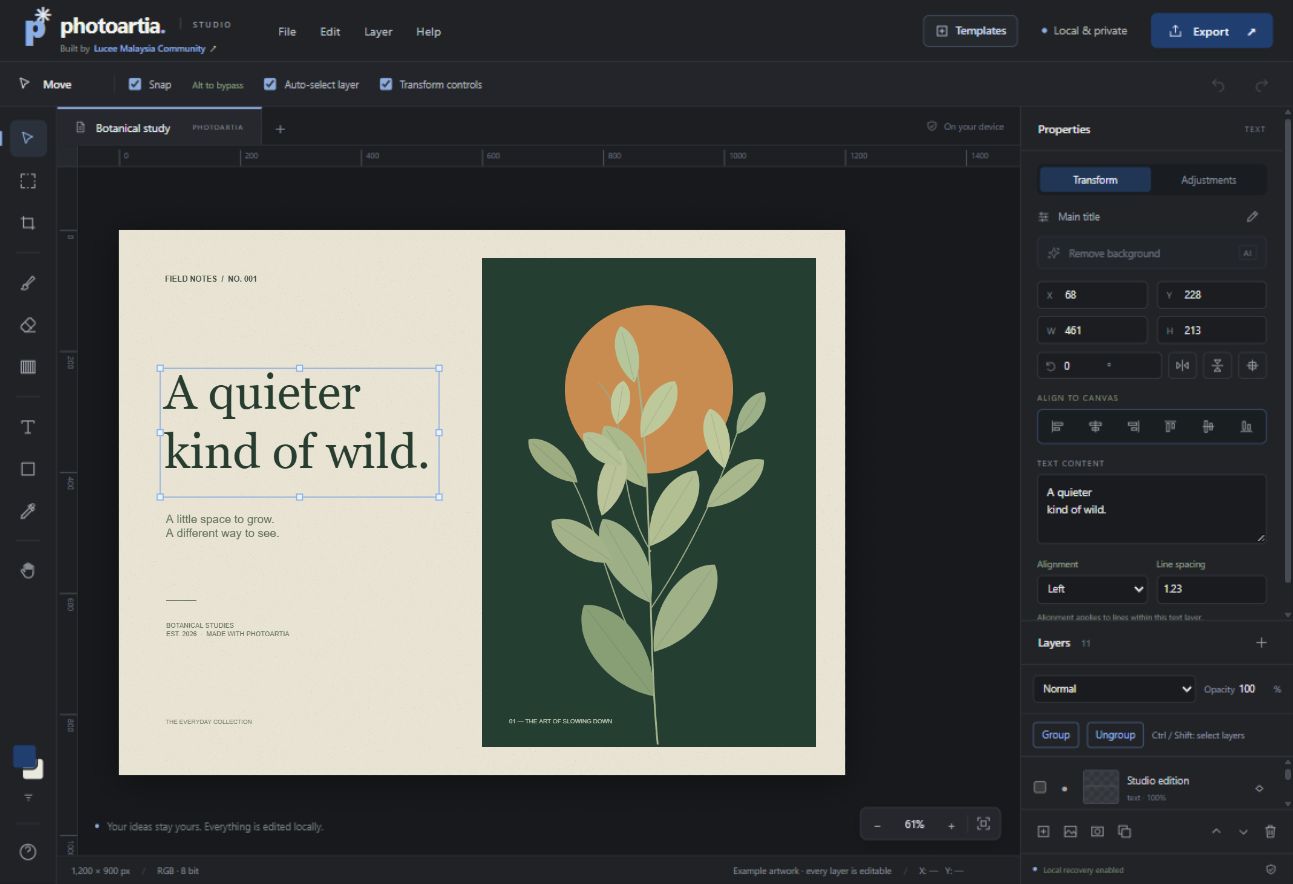
Task: Select the Gradient tool
Action: click(x=28, y=367)
